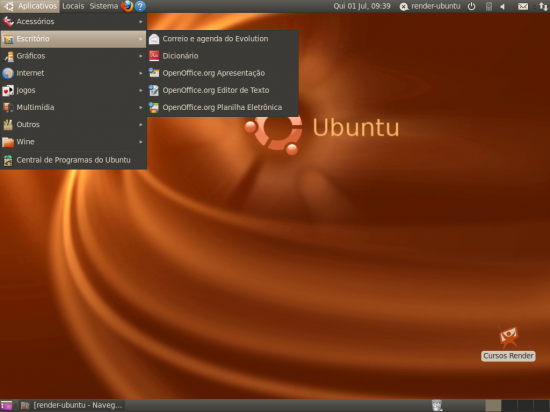Click the Multimídia icon
This screenshot has width=550, height=412.
pyautogui.click(x=8, y=107)
